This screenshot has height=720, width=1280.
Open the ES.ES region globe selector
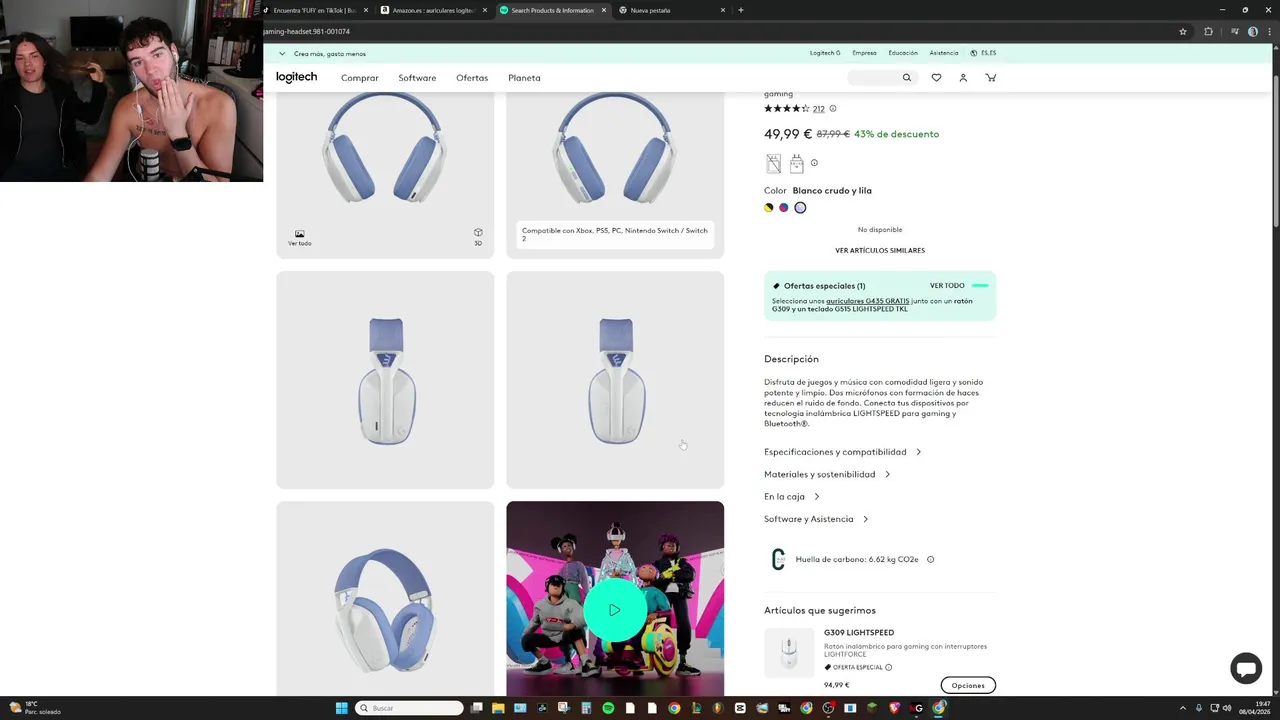[983, 53]
